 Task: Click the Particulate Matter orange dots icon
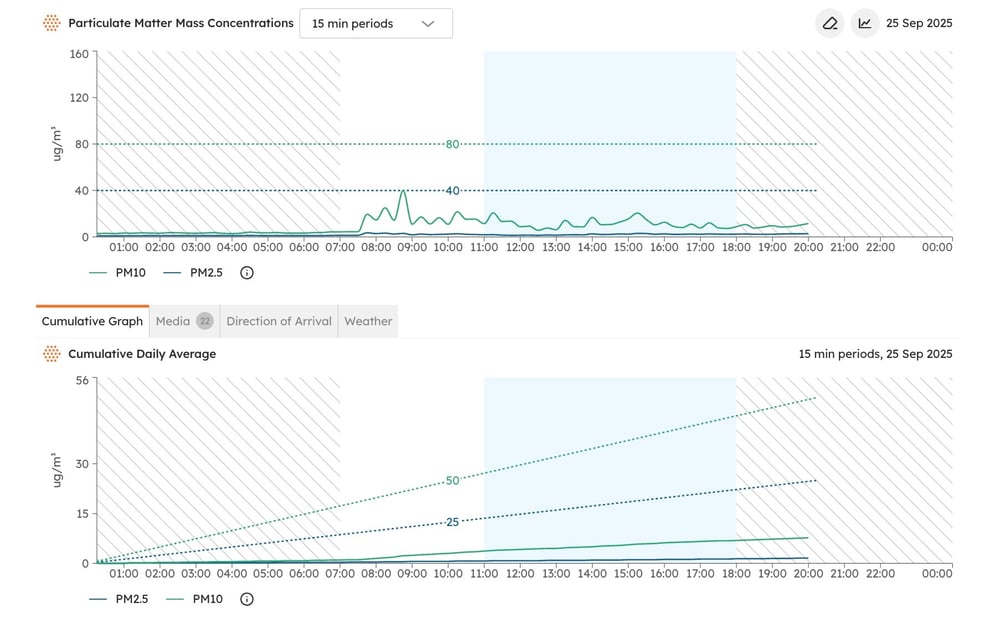[x=52, y=24]
